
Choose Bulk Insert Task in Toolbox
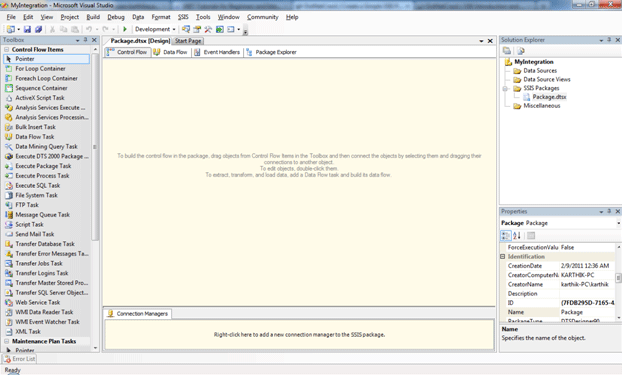46,127
